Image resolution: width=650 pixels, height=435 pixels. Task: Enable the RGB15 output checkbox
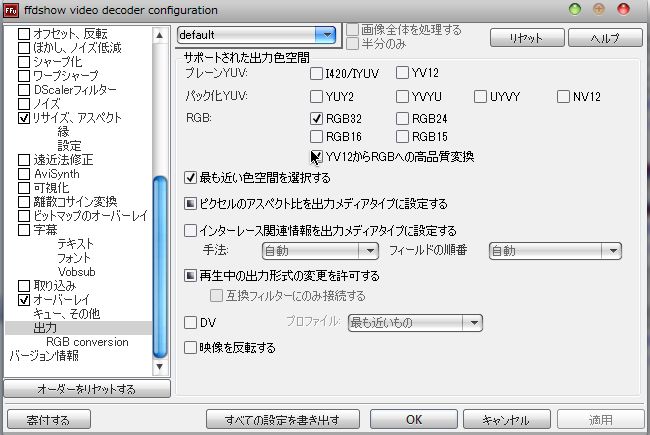[x=402, y=136]
